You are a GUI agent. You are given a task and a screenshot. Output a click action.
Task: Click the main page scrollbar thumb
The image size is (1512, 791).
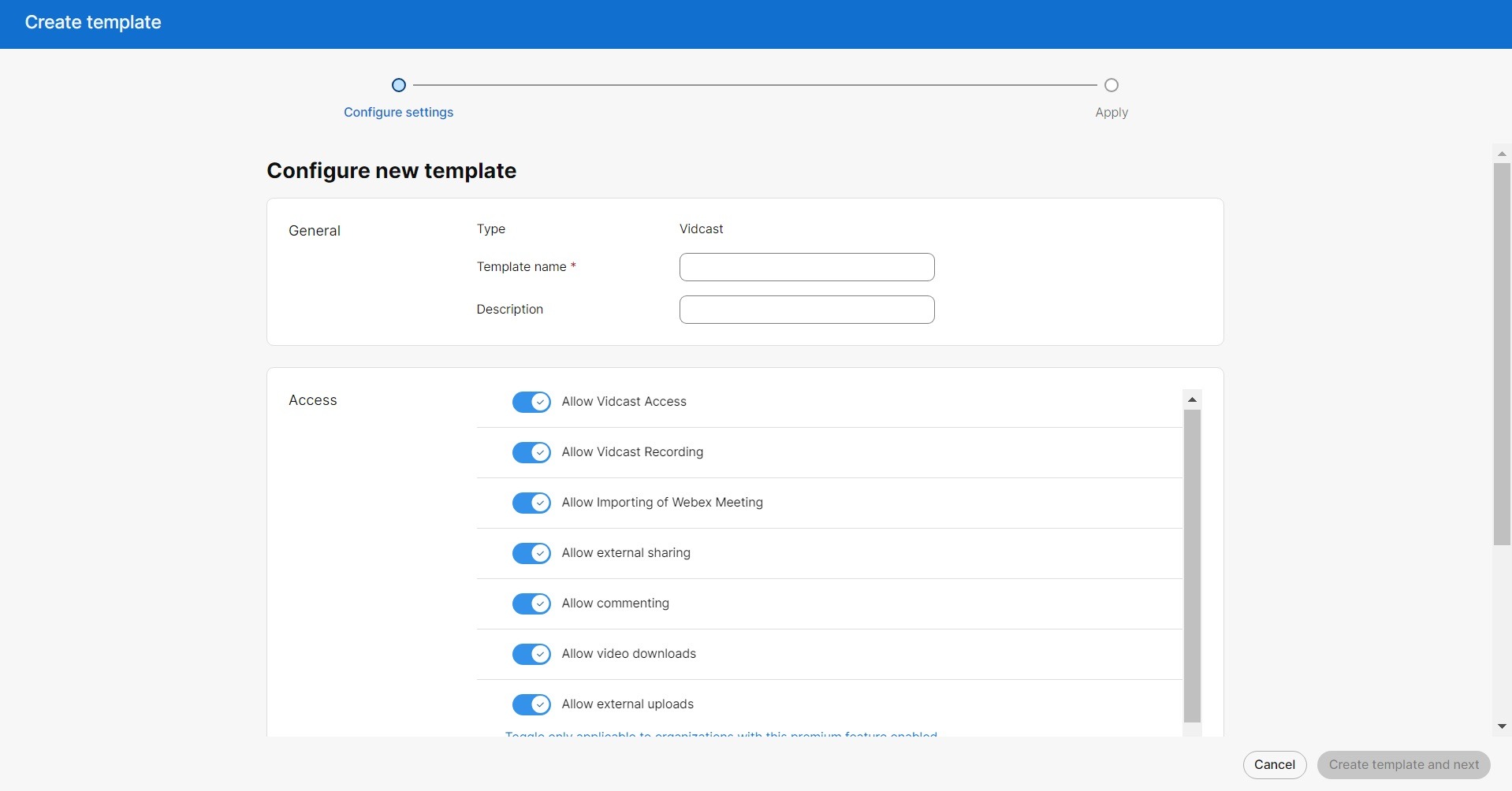(x=1502, y=354)
